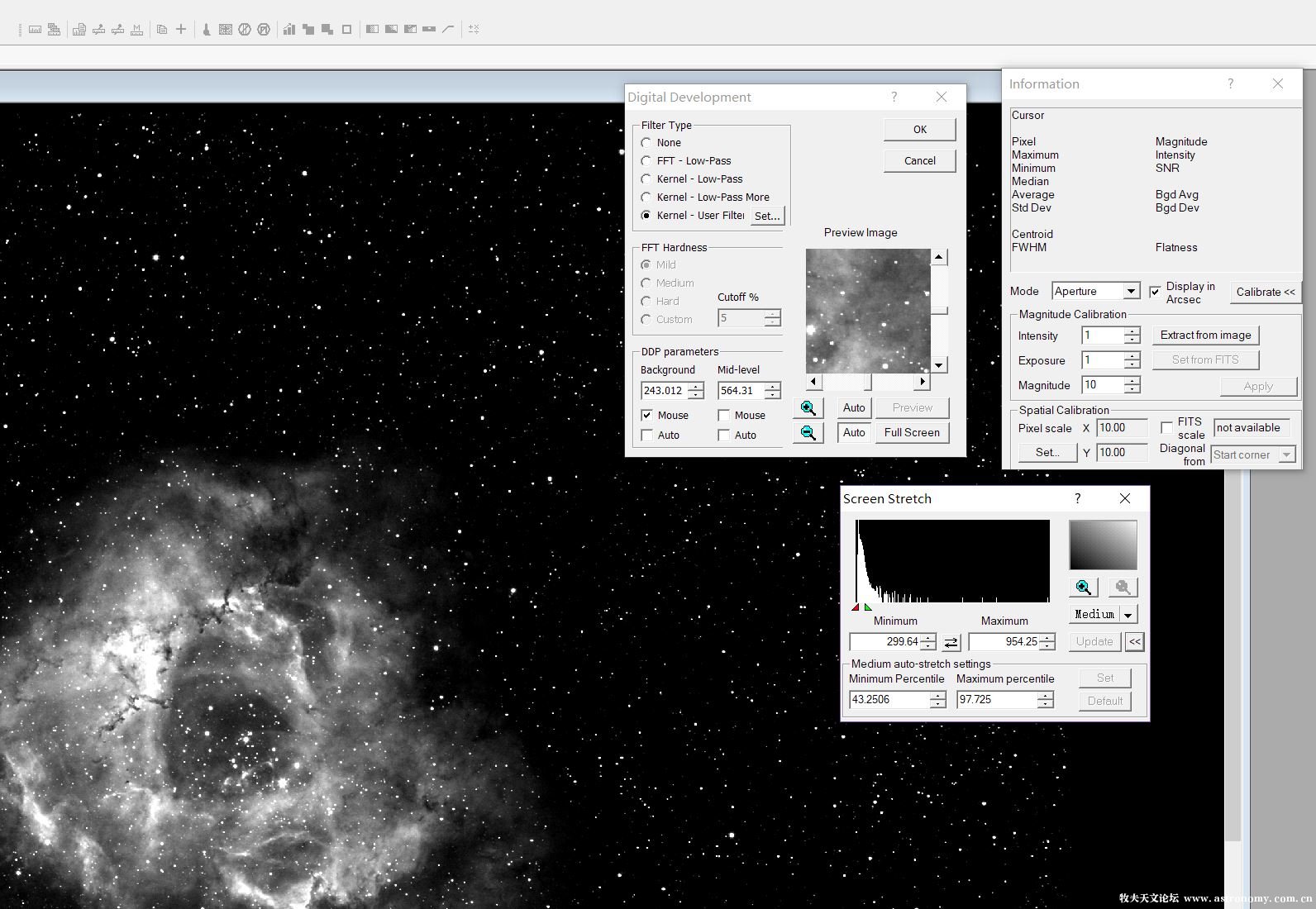Open the Start corner dropdown
1316x909 pixels.
point(1286,454)
